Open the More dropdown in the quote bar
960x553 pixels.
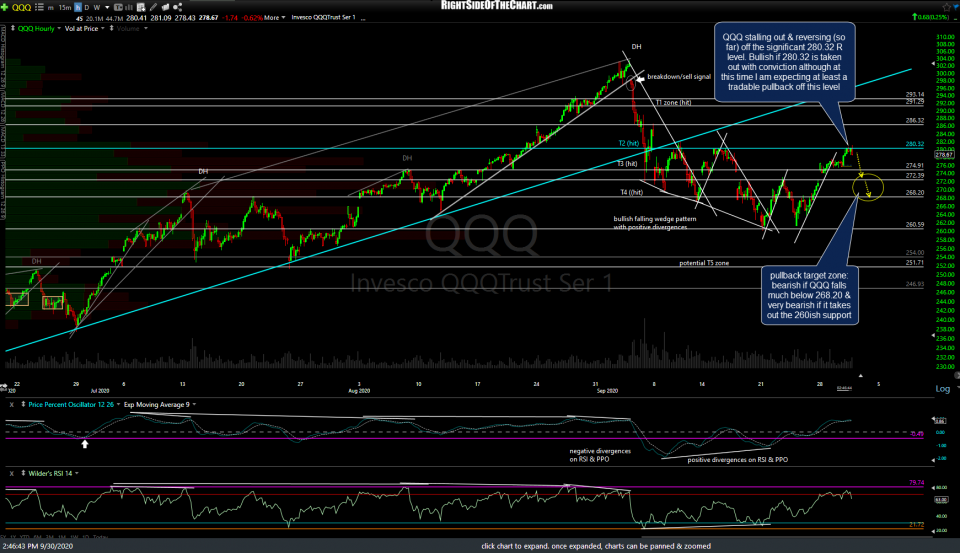pyautogui.click(x=274, y=18)
